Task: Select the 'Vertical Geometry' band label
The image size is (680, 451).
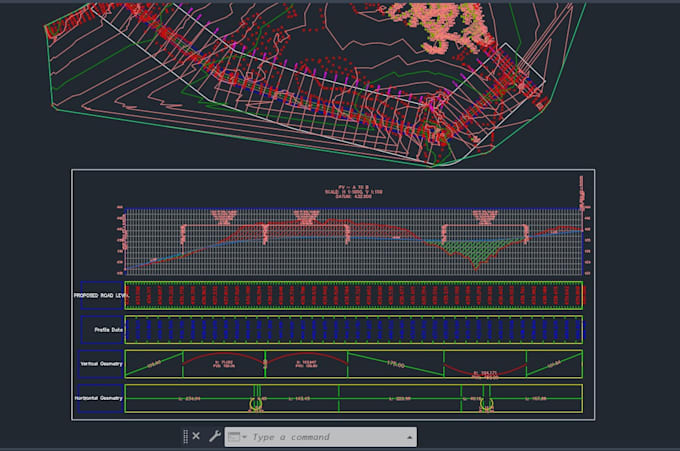Action: [101, 363]
